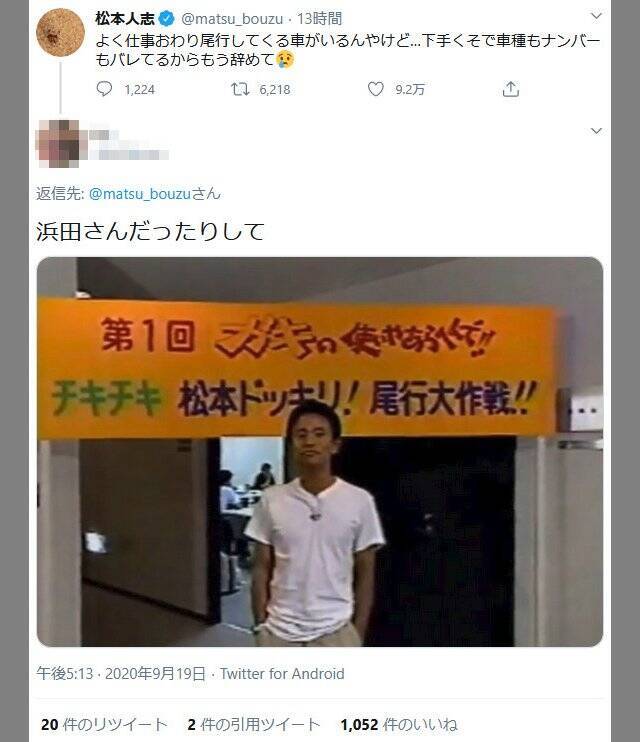Show the 2 件の引用ツイート list
The width and height of the screenshot is (640, 742).
pos(254,724)
